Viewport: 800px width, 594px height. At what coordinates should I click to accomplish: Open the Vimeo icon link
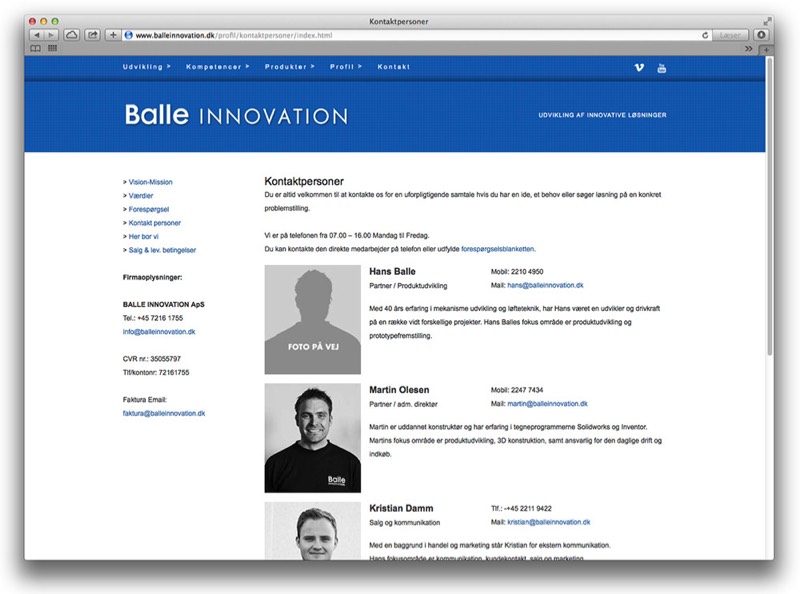pos(639,67)
